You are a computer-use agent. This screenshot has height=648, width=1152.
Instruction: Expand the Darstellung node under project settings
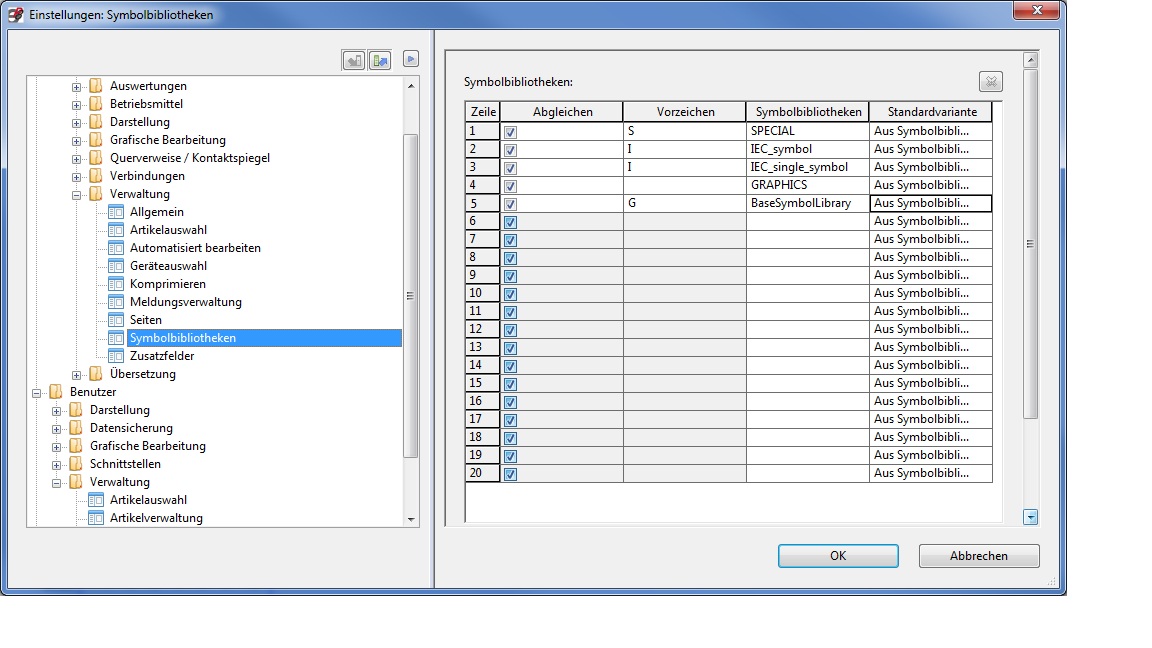pos(76,123)
